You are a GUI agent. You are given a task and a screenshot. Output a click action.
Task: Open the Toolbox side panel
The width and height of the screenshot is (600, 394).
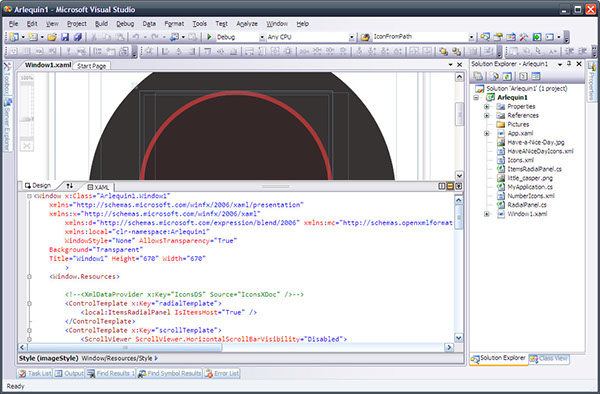7,79
